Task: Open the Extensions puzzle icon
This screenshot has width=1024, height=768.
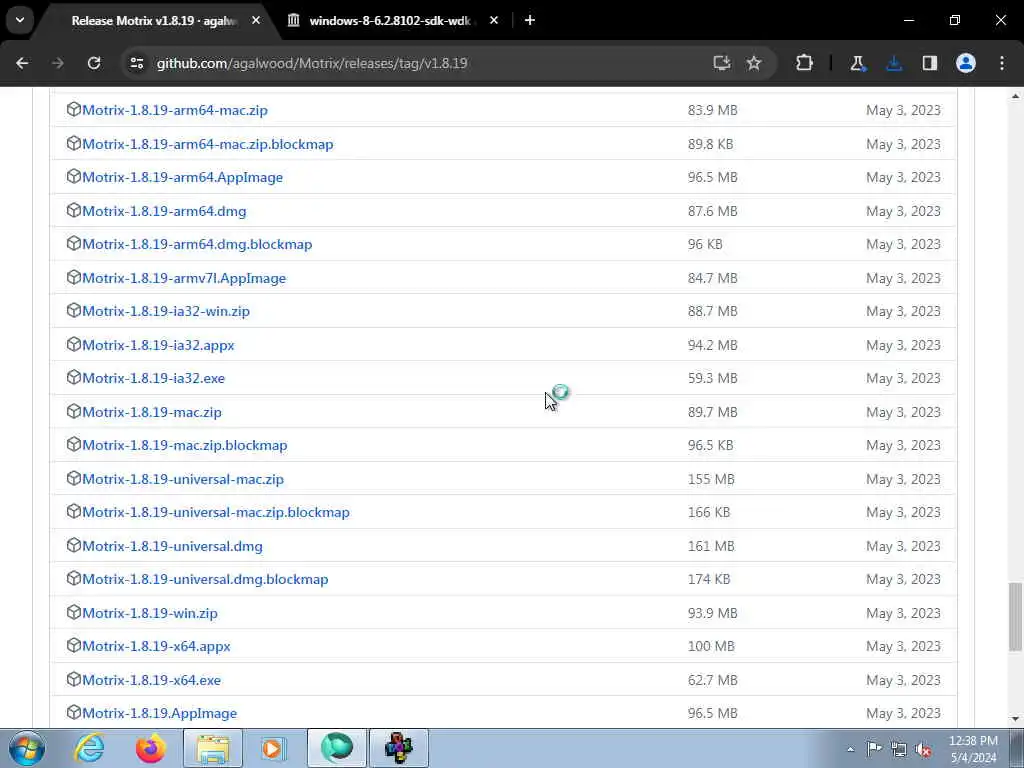Action: (805, 63)
